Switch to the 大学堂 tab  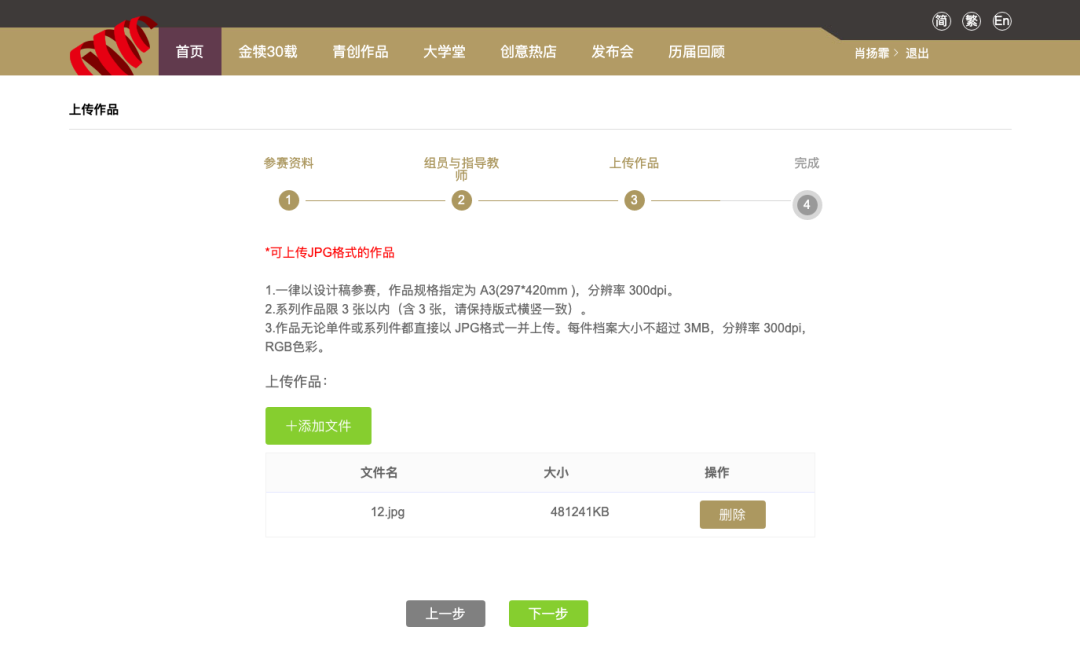pos(444,51)
